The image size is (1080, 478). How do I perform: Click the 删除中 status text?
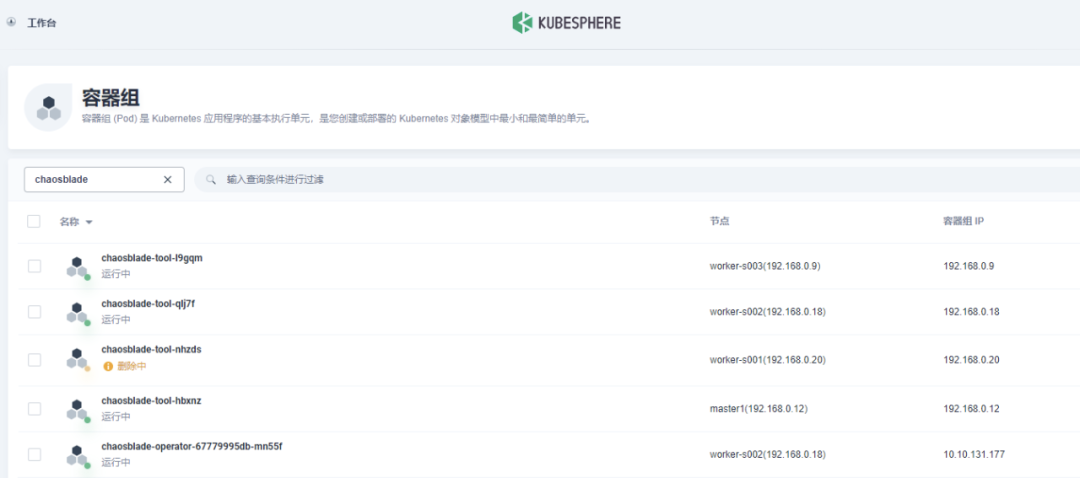coord(132,366)
